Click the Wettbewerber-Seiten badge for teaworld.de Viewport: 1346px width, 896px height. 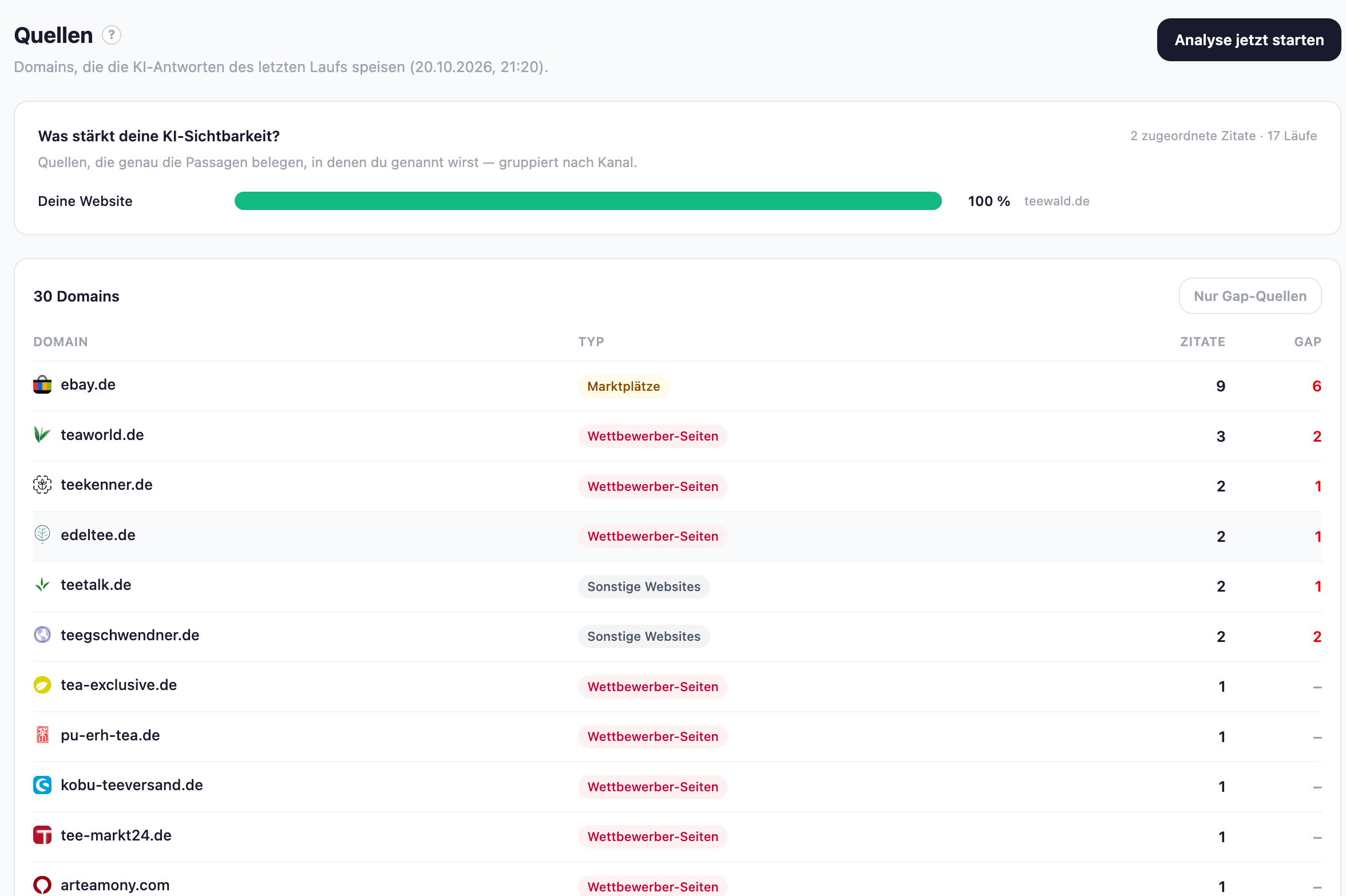[x=652, y=436]
